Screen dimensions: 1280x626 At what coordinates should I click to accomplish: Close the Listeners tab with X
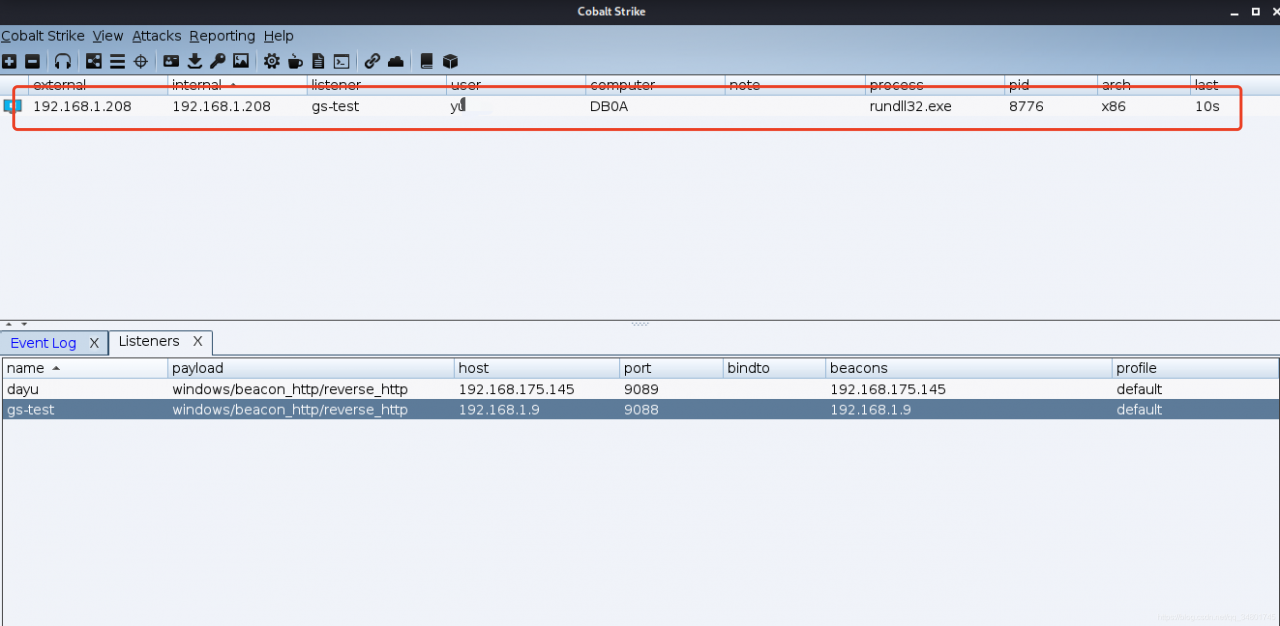point(198,341)
